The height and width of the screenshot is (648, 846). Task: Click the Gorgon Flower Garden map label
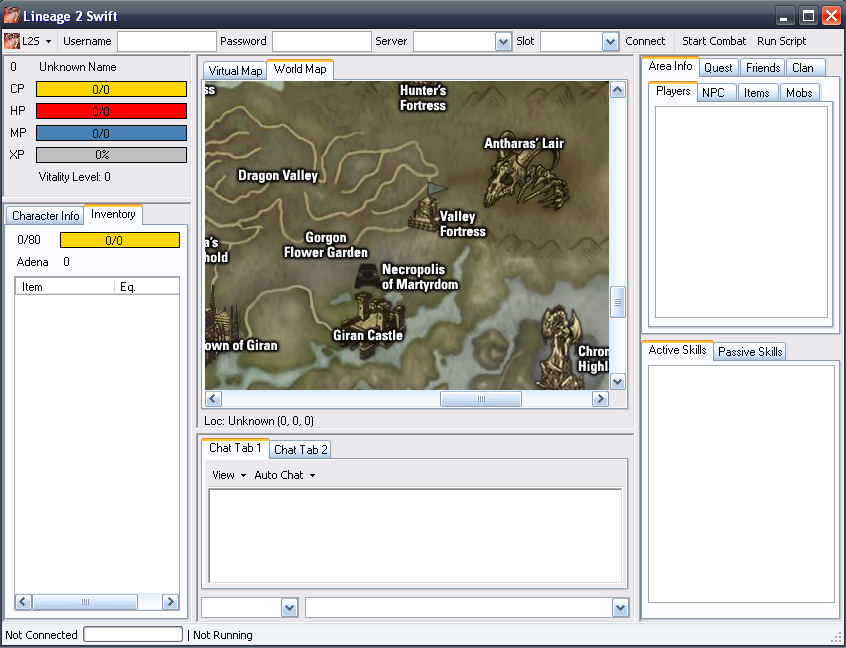pos(326,245)
